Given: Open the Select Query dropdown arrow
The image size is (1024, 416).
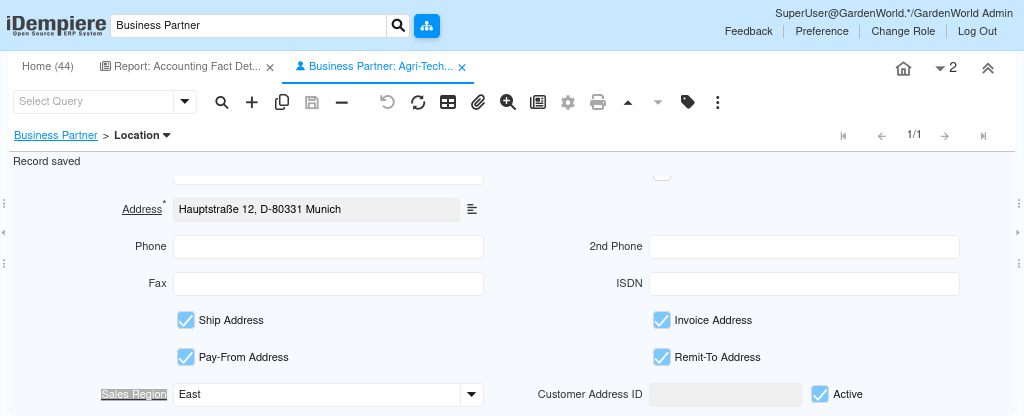Looking at the screenshot, I should (x=185, y=102).
